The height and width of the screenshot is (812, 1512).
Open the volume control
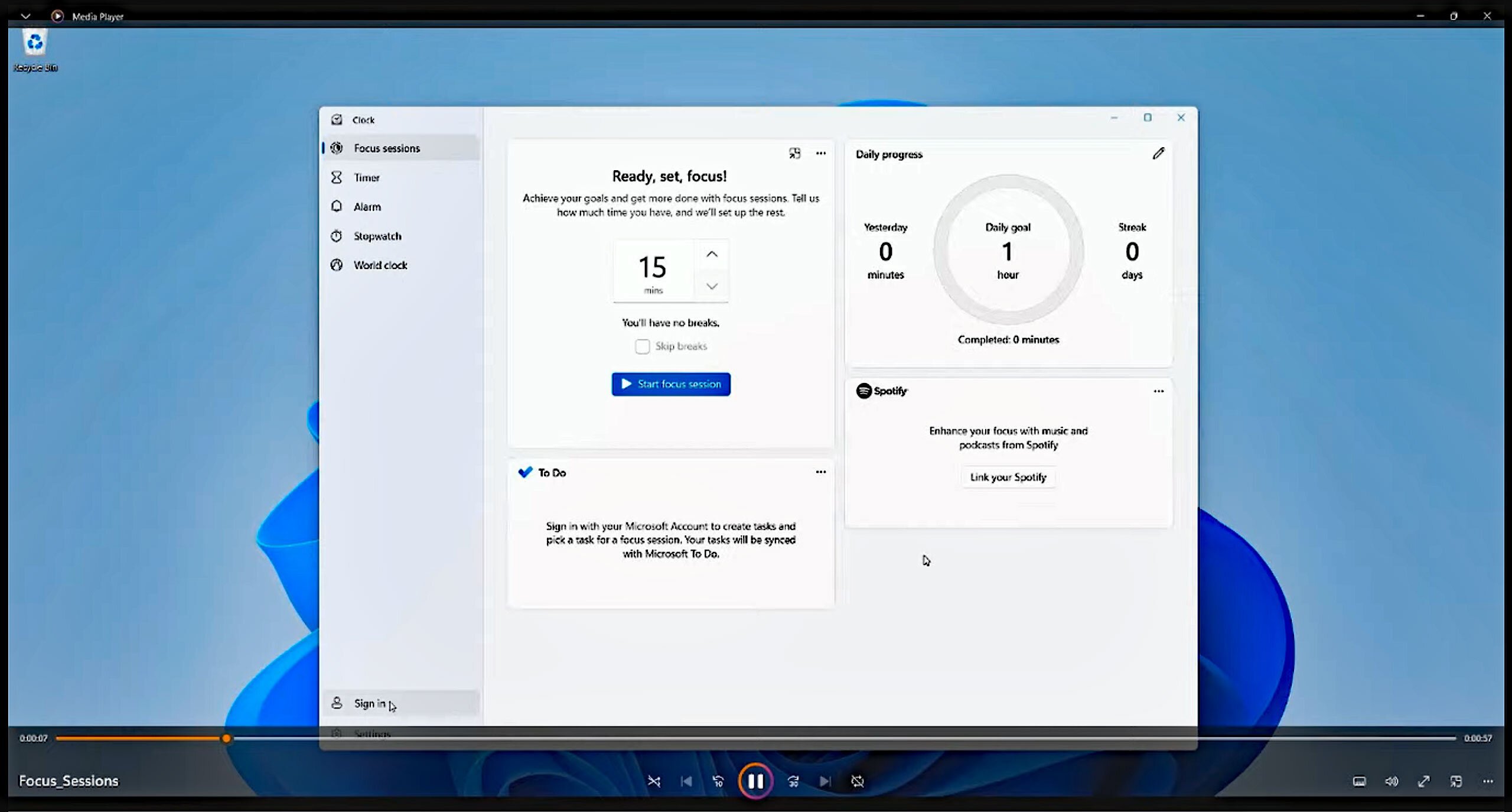1392,781
